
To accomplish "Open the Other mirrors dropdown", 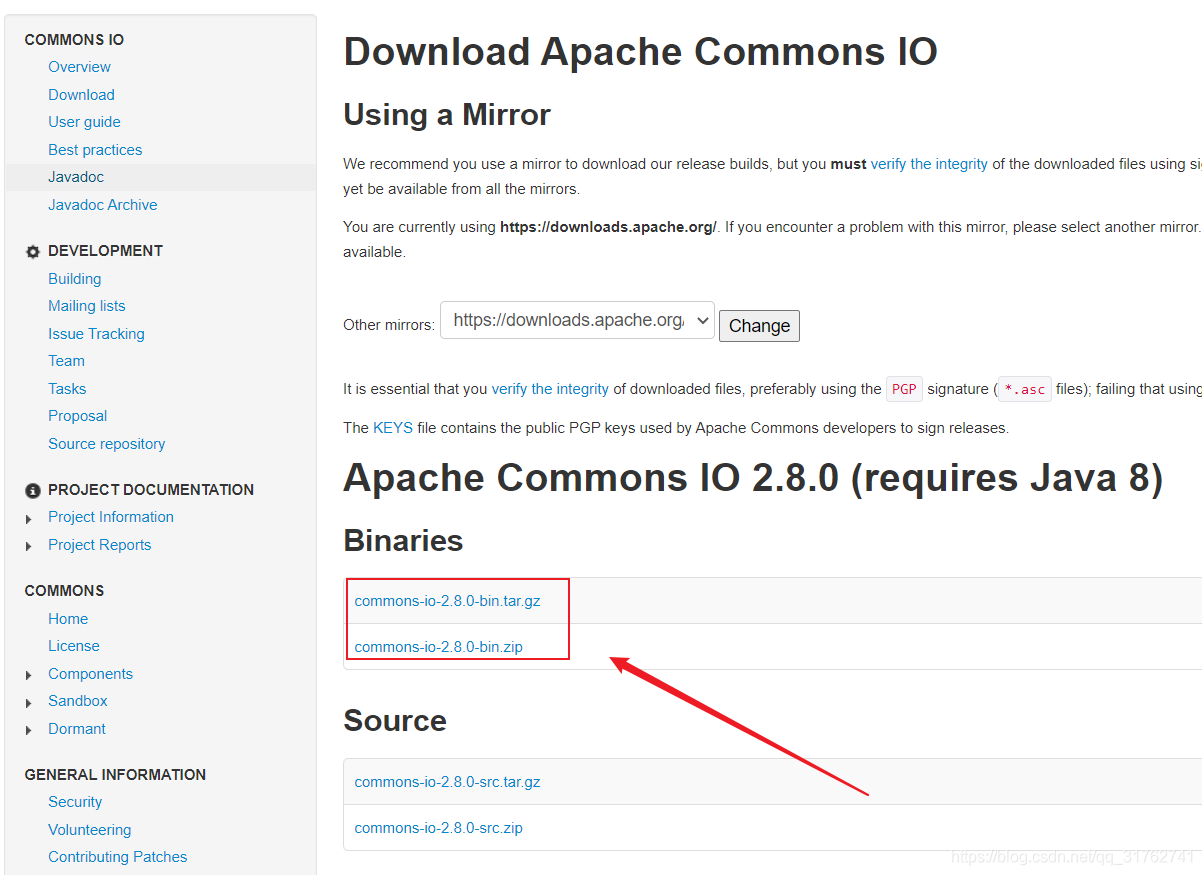I will 577,321.
